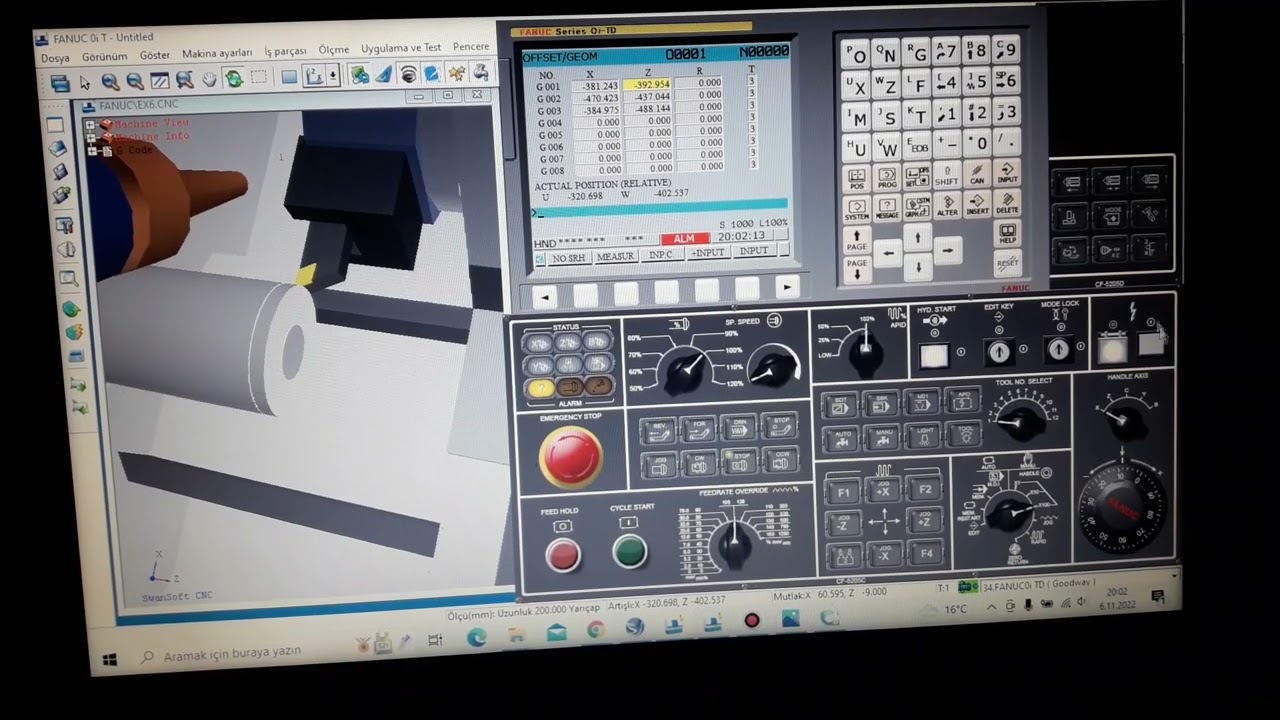
Task: Expand the Machine View tree node
Action: click(x=91, y=126)
